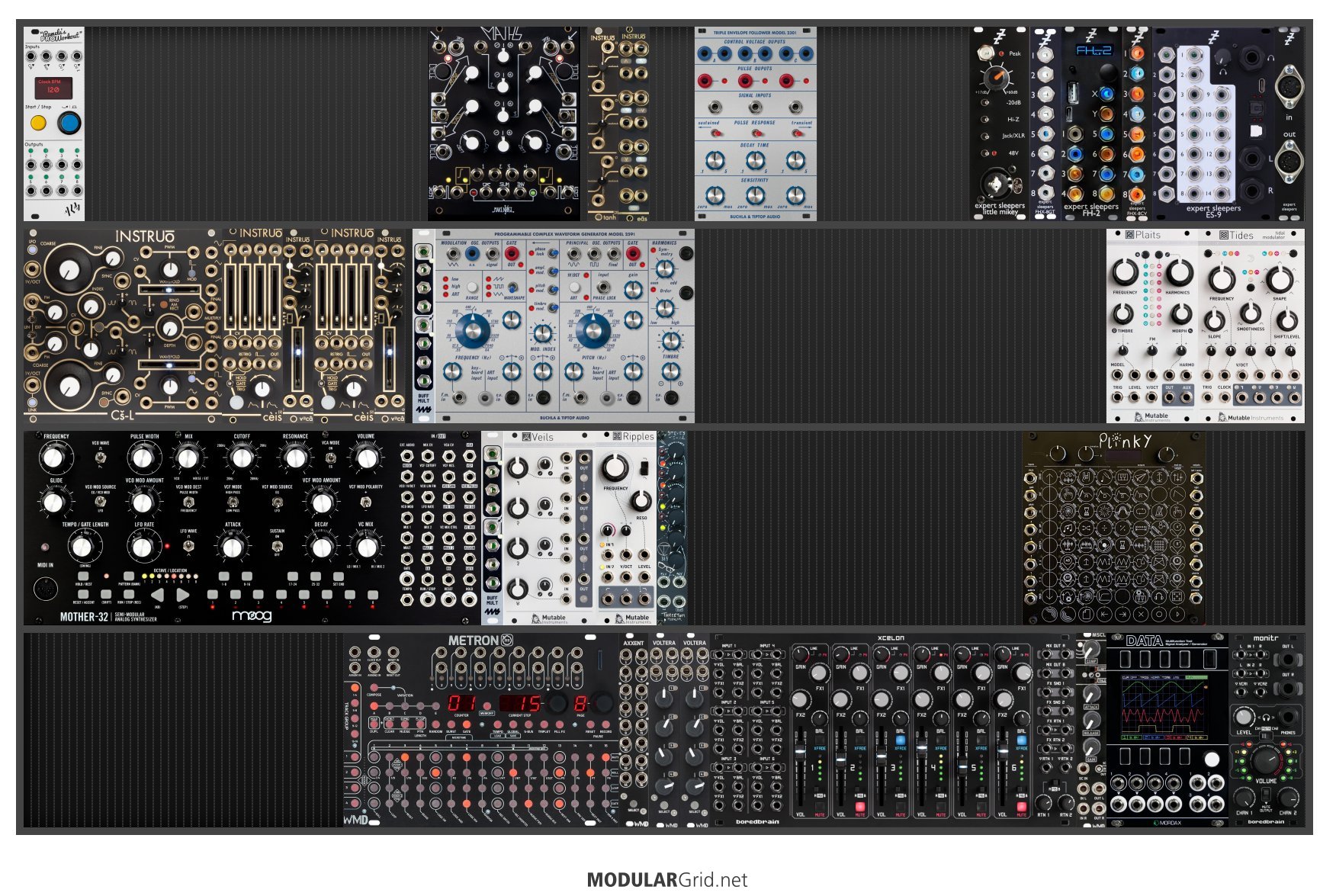
Task: Click the Plaits logo icon beside its title
Action: [x=1130, y=236]
